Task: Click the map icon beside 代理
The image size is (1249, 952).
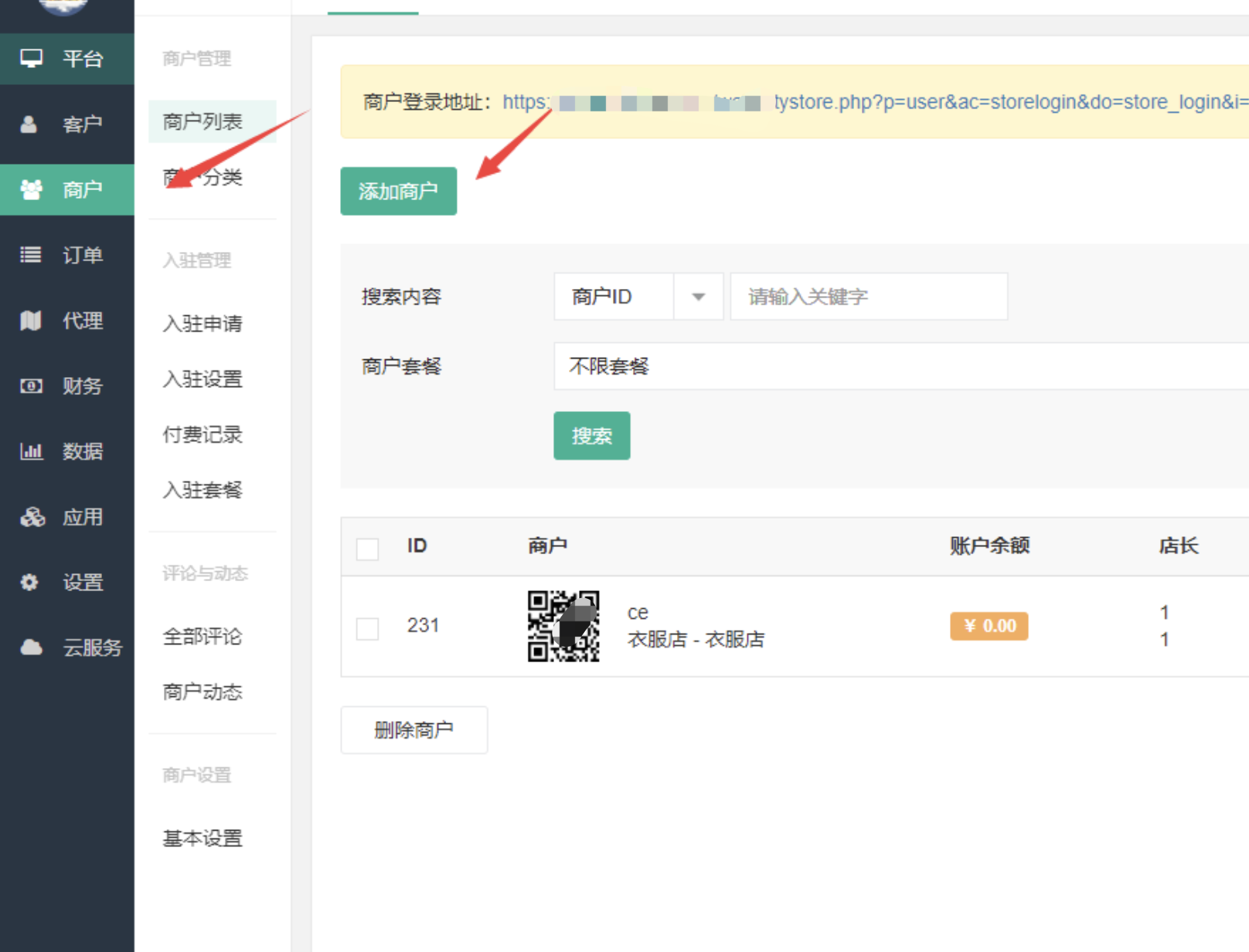Action: (x=31, y=320)
